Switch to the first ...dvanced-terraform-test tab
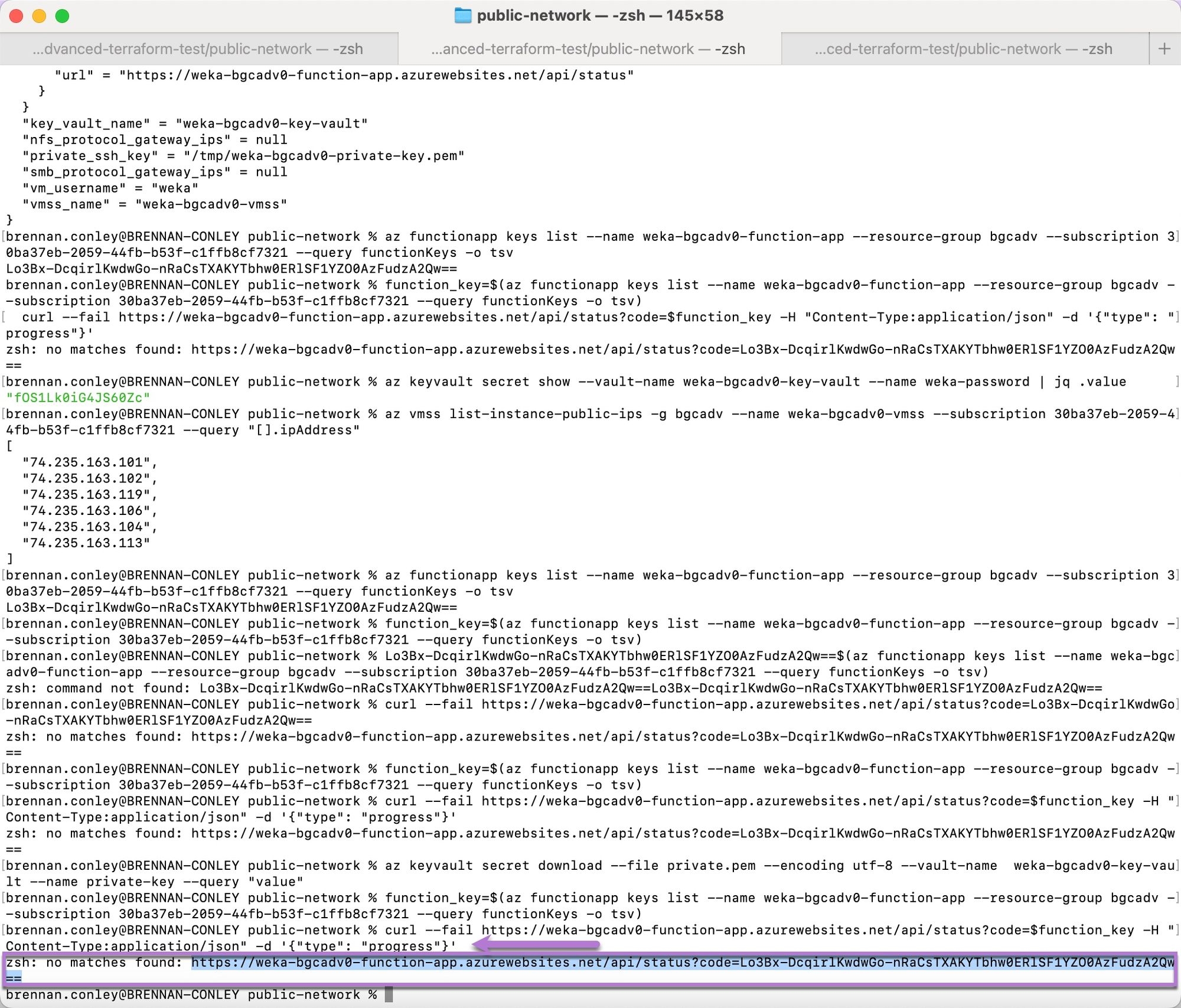 click(x=198, y=49)
